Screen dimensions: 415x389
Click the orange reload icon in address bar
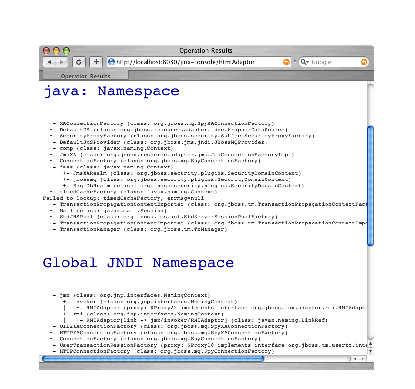286,62
